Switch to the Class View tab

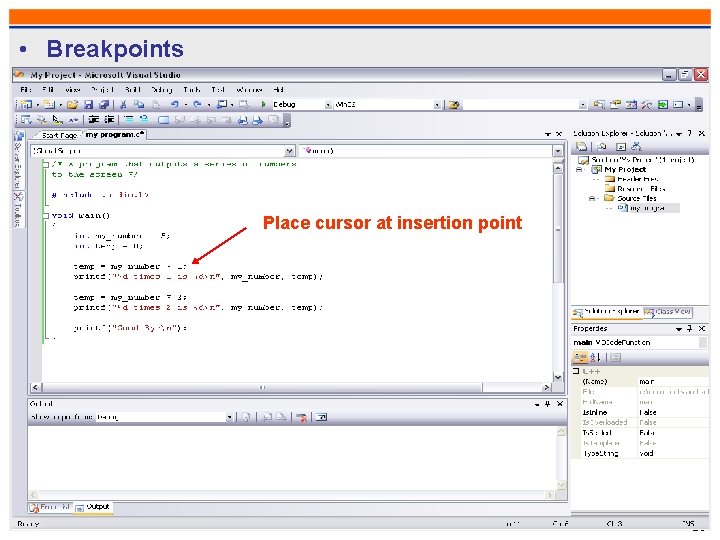pos(668,312)
